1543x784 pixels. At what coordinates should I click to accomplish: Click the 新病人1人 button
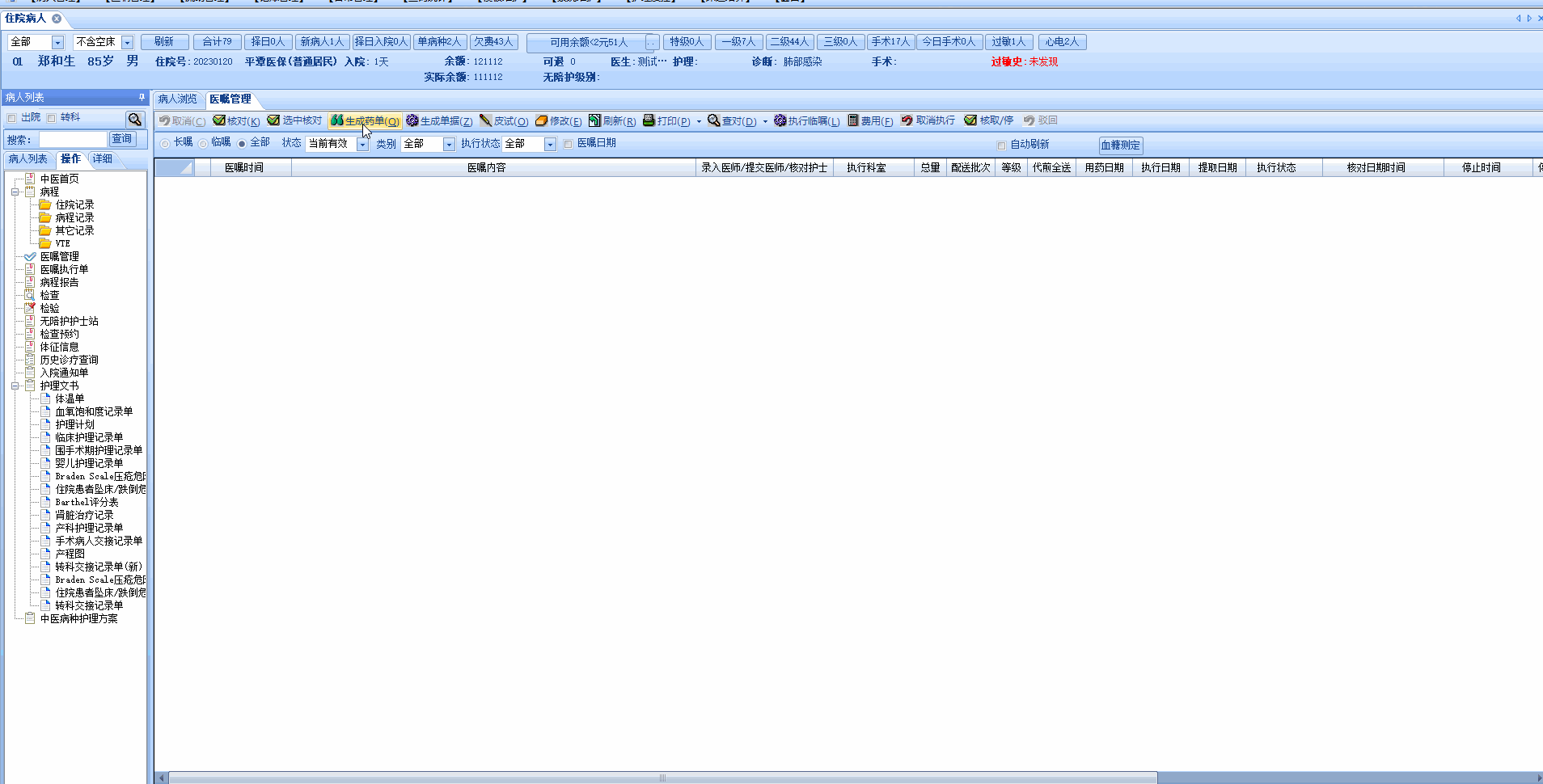click(x=322, y=42)
